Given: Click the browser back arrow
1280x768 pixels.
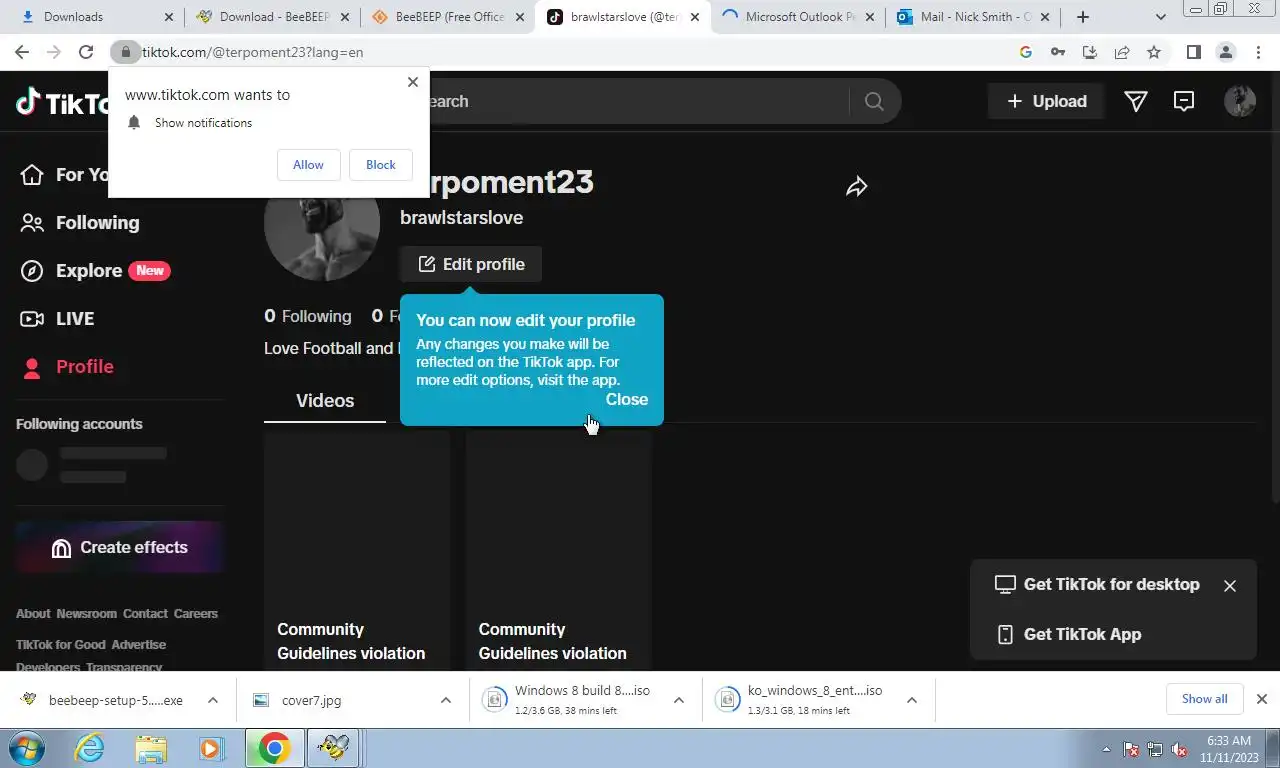Looking at the screenshot, I should (22, 52).
